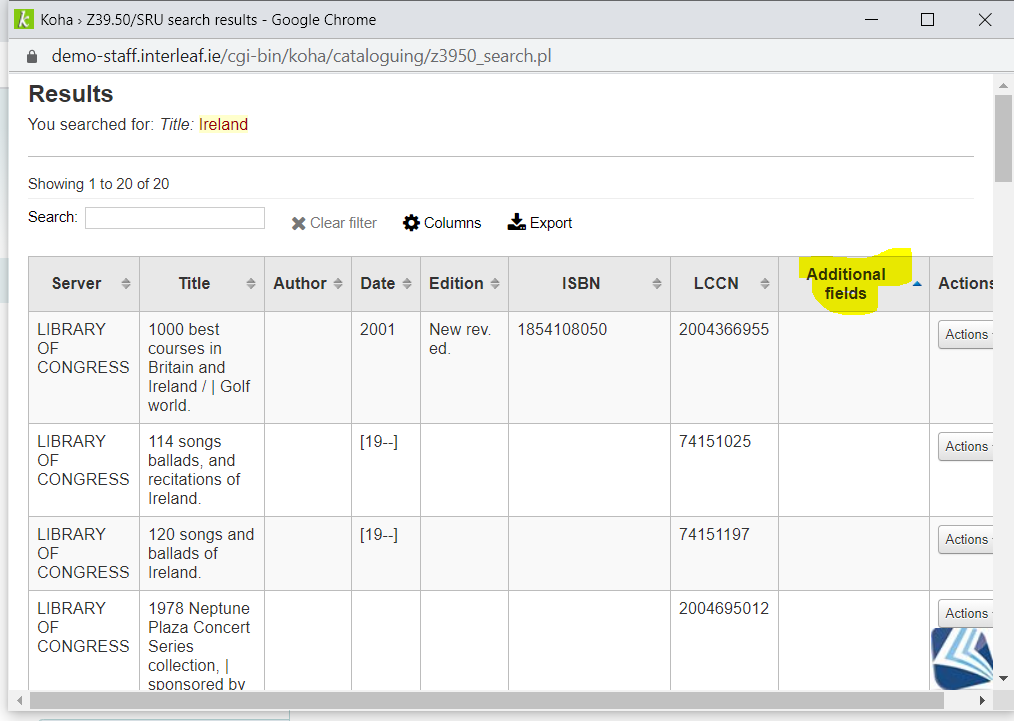Click [19--] date in 114 songs row
The image size is (1014, 721).
(x=379, y=442)
